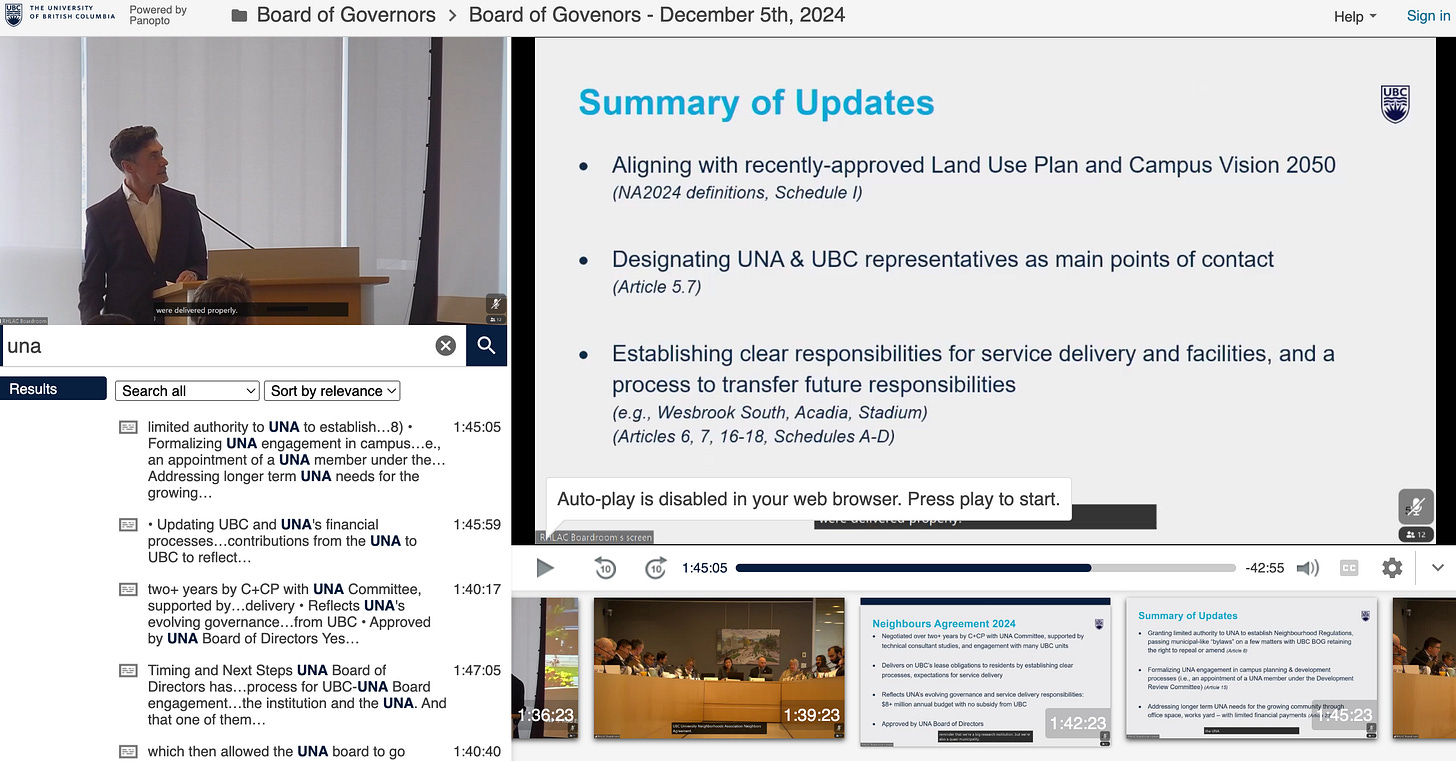Open result 'Updating UBC and UNA's financial processes'

pyautogui.click(x=283, y=541)
